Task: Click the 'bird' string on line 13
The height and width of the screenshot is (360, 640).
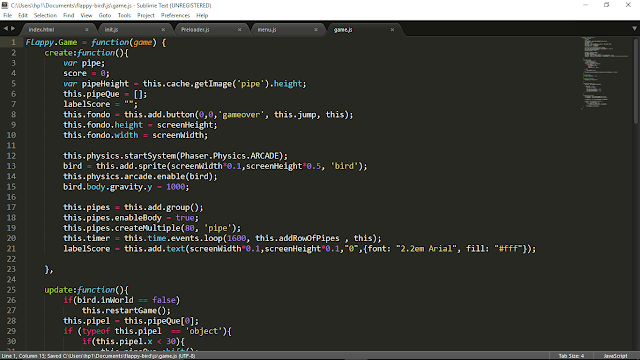Action: 344,166
